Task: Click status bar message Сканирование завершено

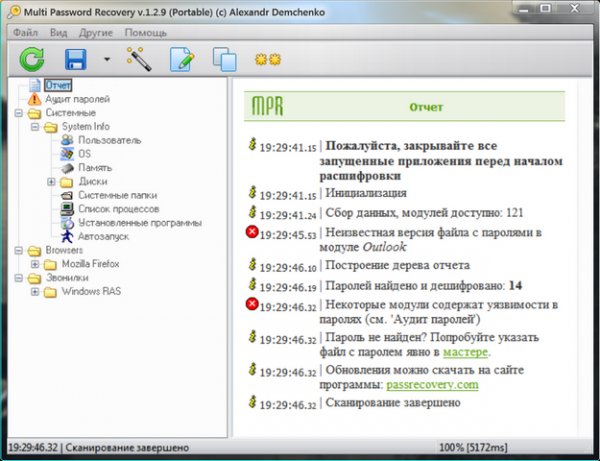Action: [x=127, y=448]
